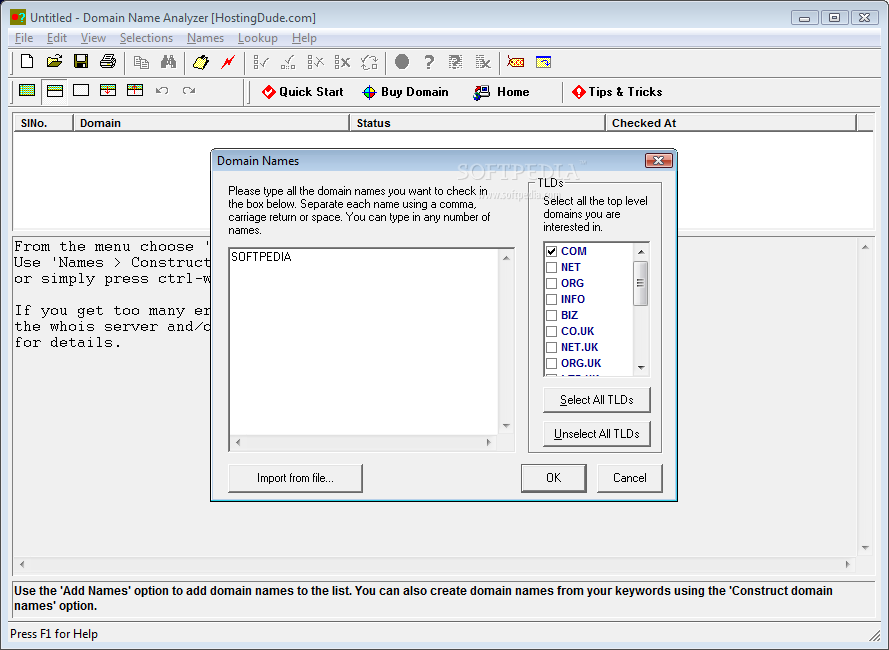Click the yellow notepad Add Names icon
889x650 pixels.
201,62
